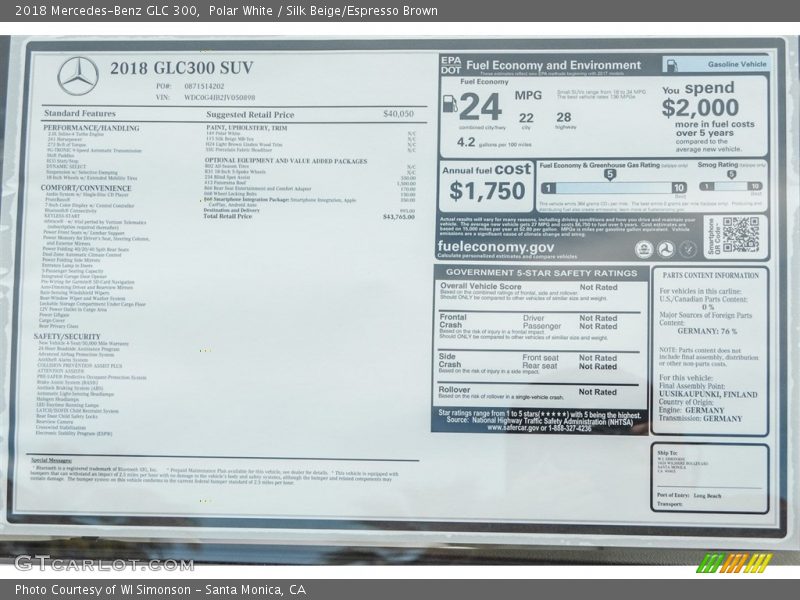Image resolution: width=800 pixels, height=600 pixels.
Task: Click the PERFORMANCE/HANDLING section heading
Action: pyautogui.click(x=91, y=128)
